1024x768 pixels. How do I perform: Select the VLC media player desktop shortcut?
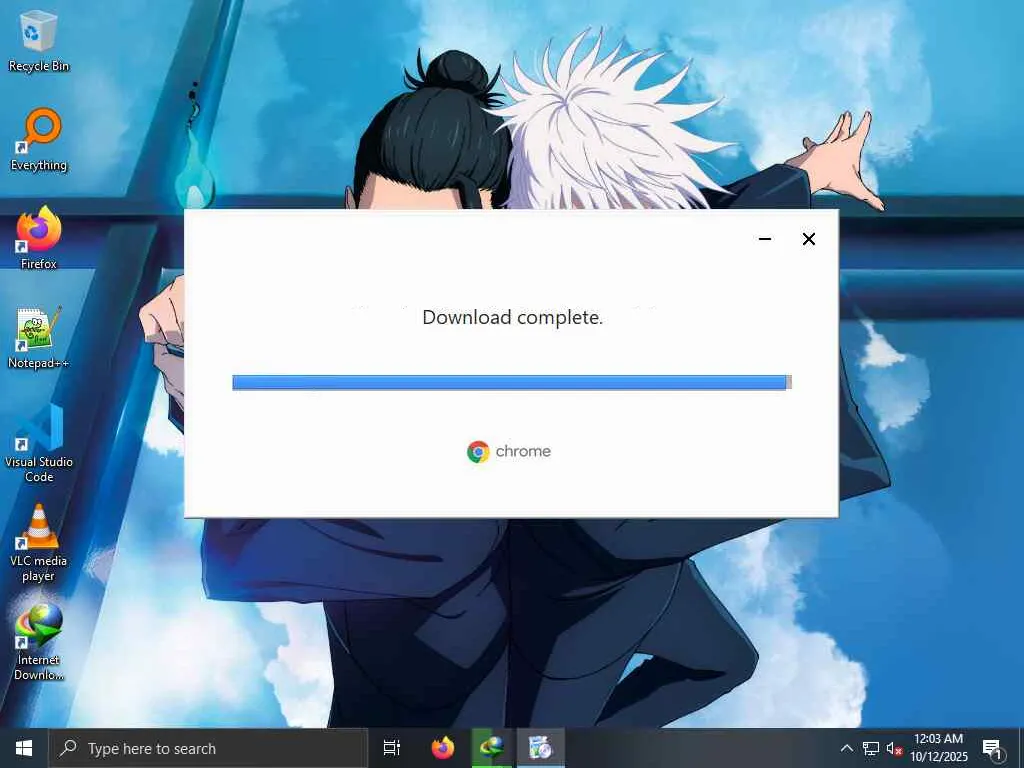tap(39, 543)
